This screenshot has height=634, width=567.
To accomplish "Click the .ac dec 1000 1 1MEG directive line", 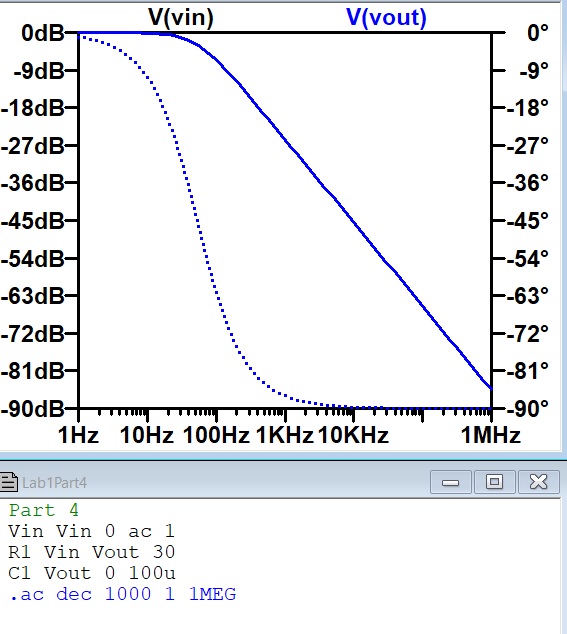I will pyautogui.click(x=123, y=594).
